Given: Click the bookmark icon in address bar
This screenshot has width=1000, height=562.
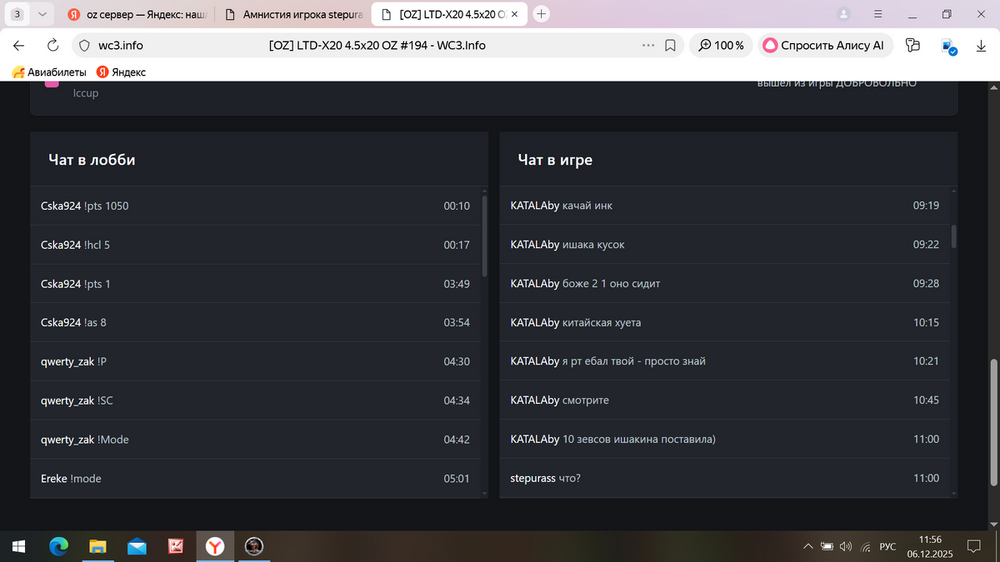Looking at the screenshot, I should point(671,45).
